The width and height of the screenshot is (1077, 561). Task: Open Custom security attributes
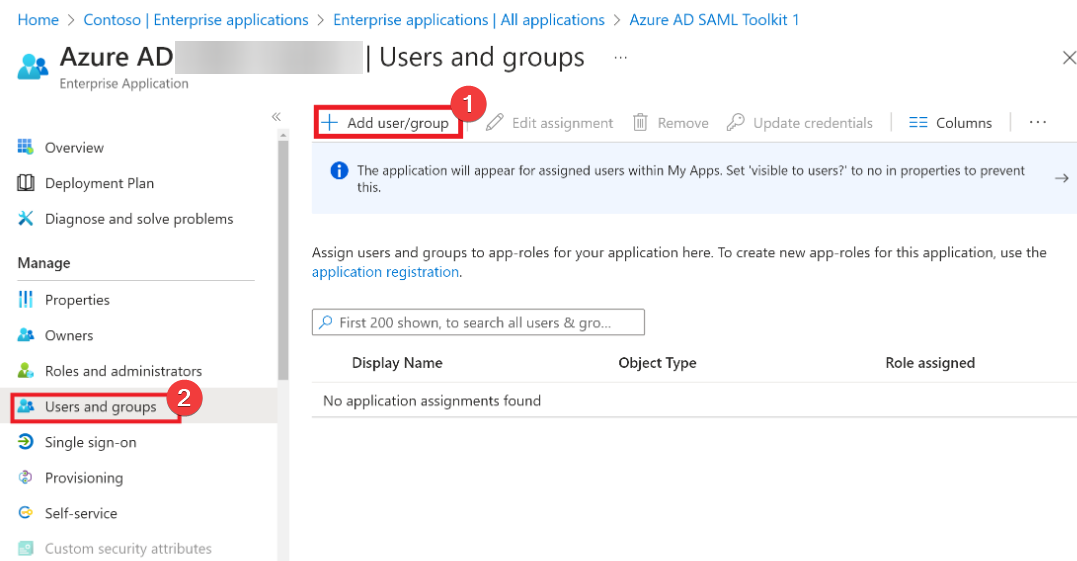coord(128,549)
